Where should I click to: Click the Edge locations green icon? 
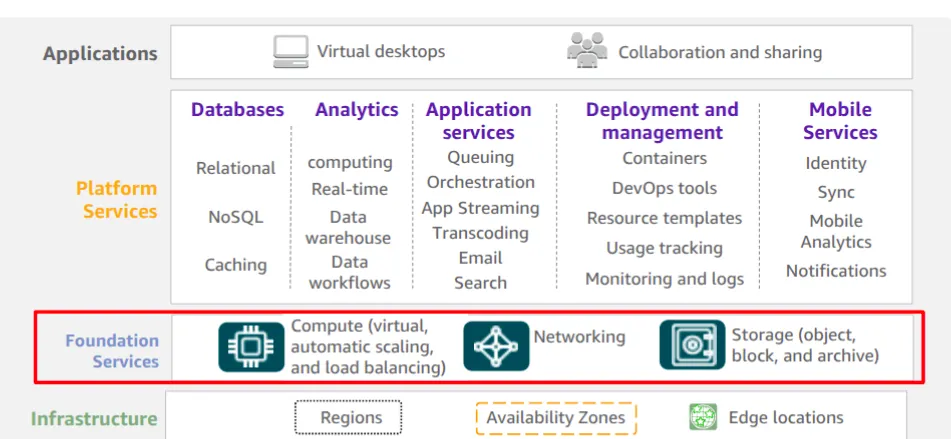pyautogui.click(x=703, y=417)
